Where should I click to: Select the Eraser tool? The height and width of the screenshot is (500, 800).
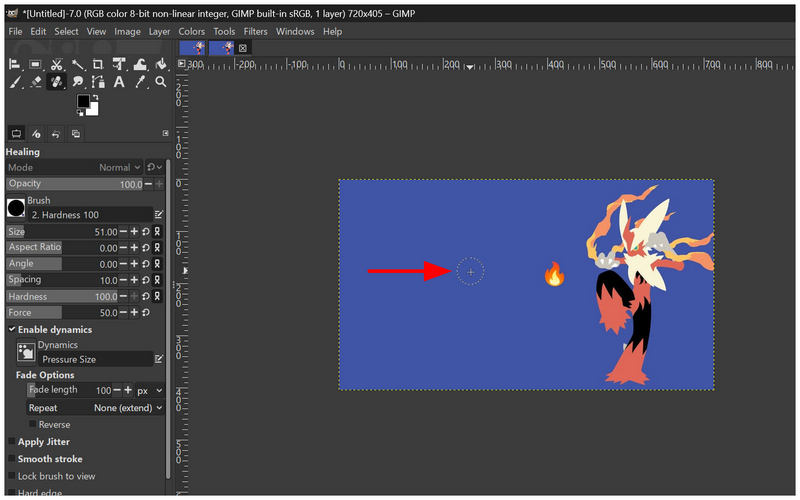pos(35,82)
